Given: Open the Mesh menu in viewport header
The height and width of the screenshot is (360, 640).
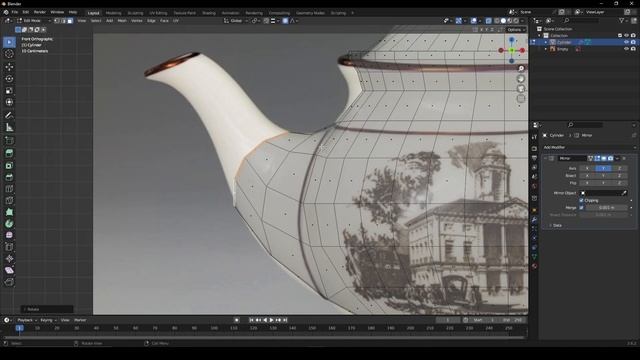Looking at the screenshot, I should (x=122, y=20).
